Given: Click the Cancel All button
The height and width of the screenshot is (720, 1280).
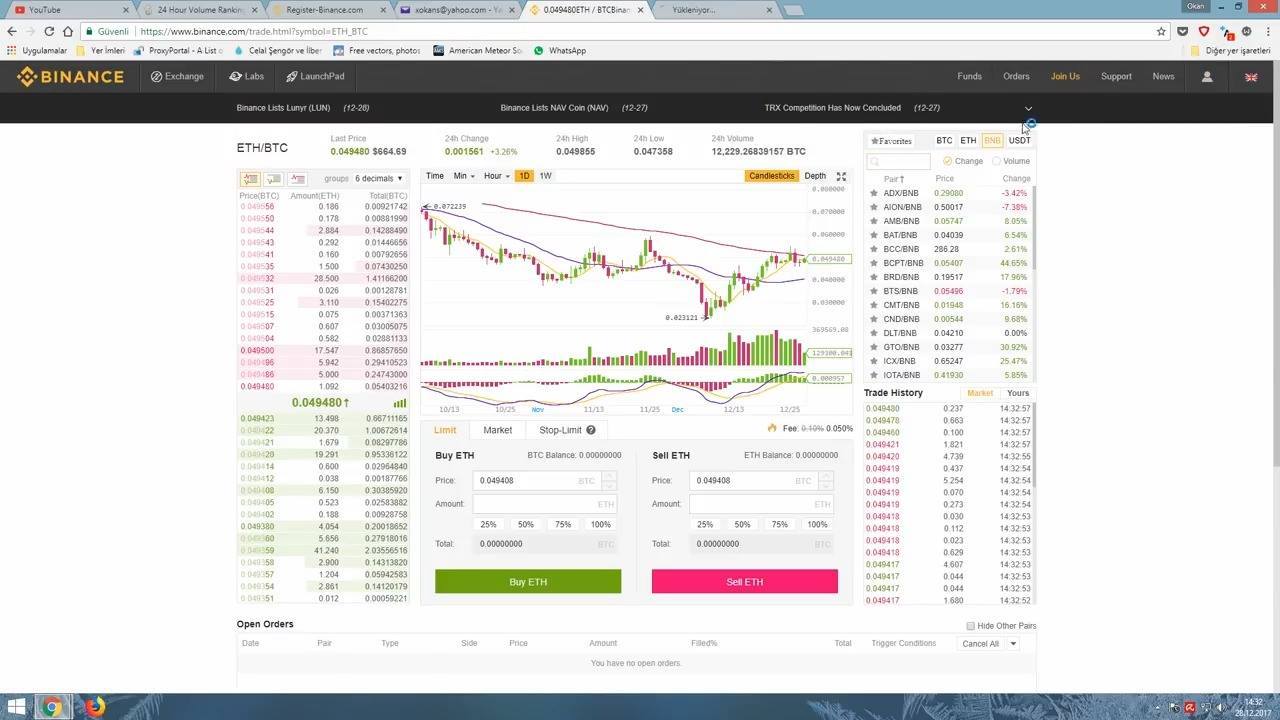Looking at the screenshot, I should 980,644.
